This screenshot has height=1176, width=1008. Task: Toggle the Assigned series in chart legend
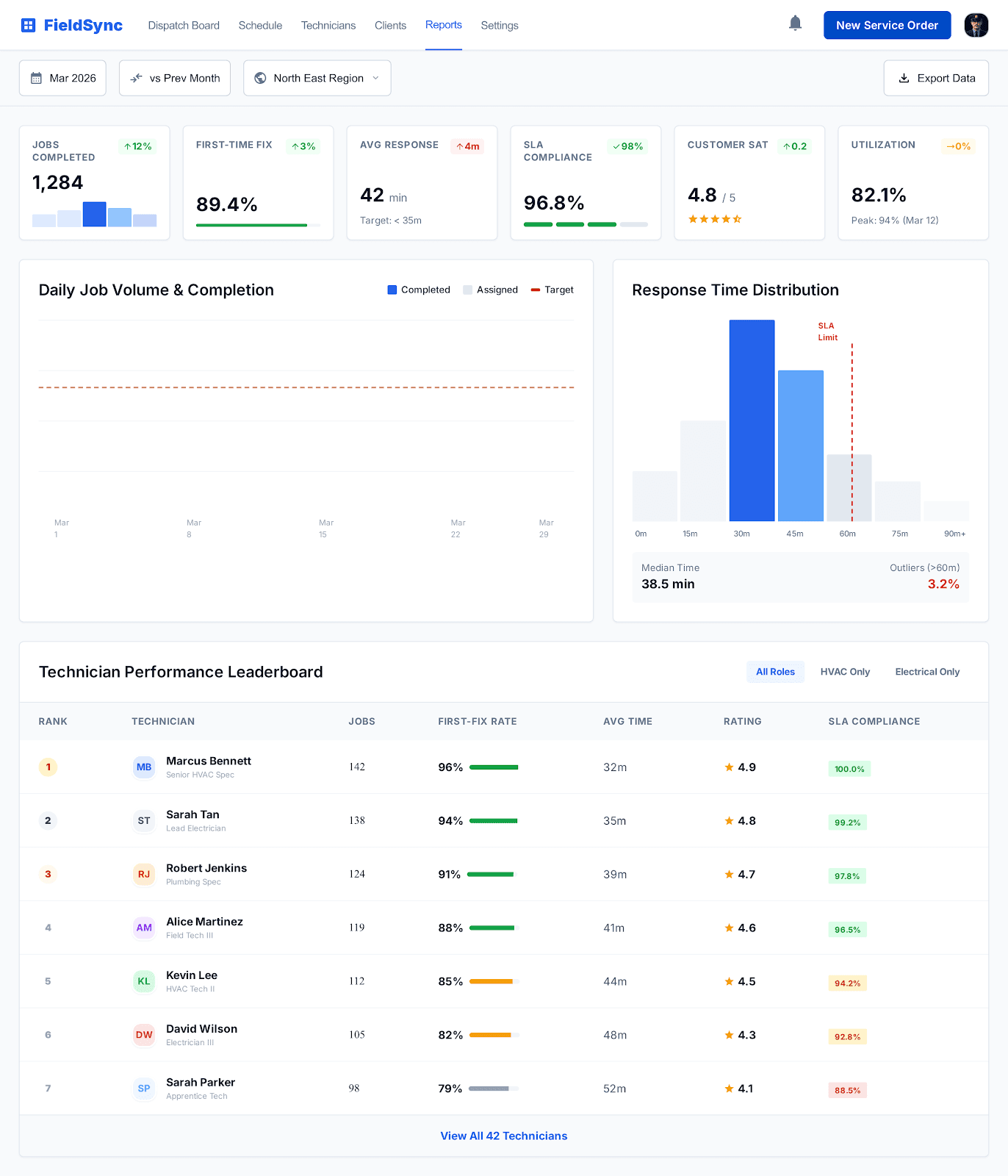[490, 290]
